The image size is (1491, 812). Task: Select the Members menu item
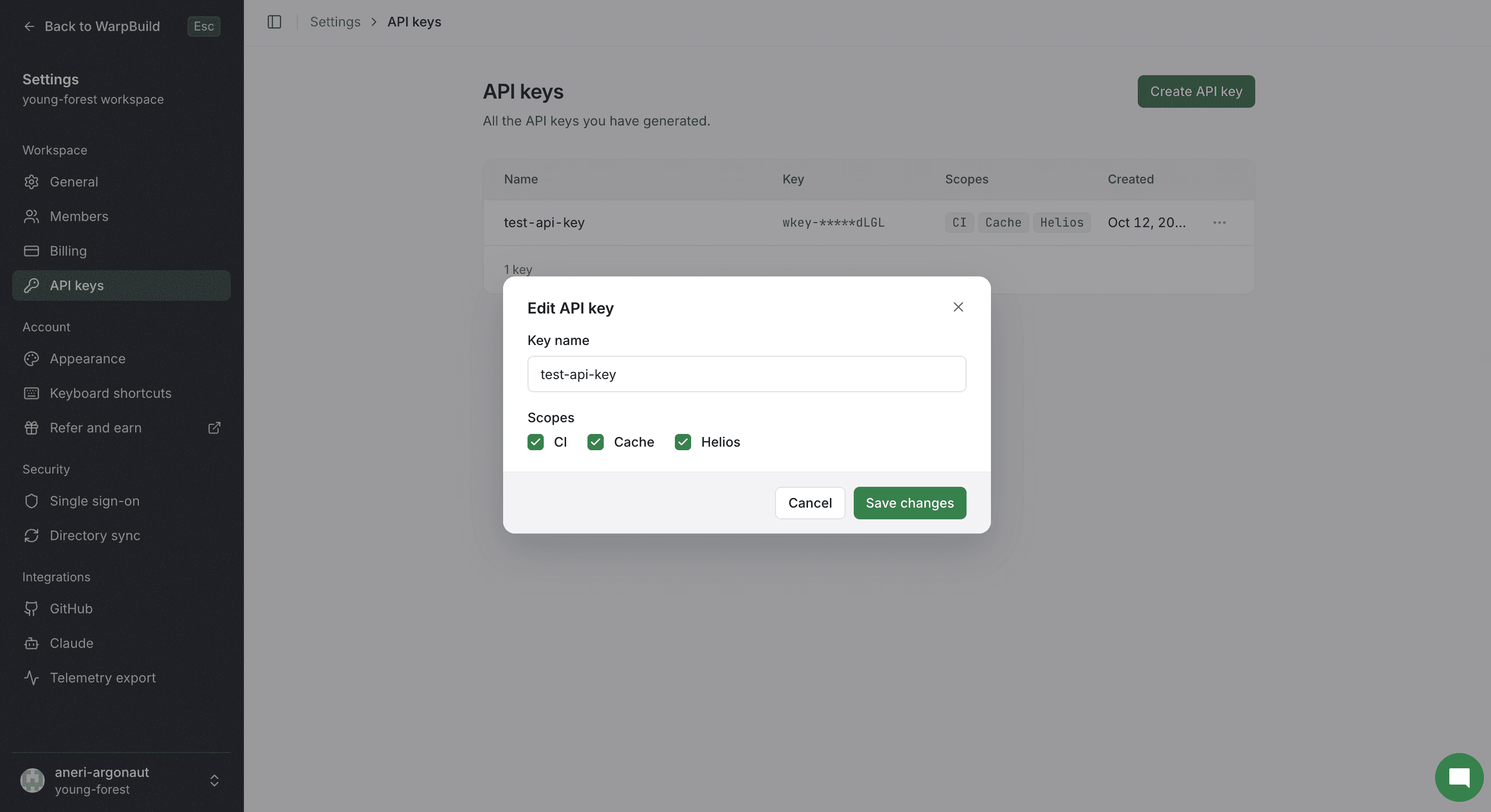121,216
